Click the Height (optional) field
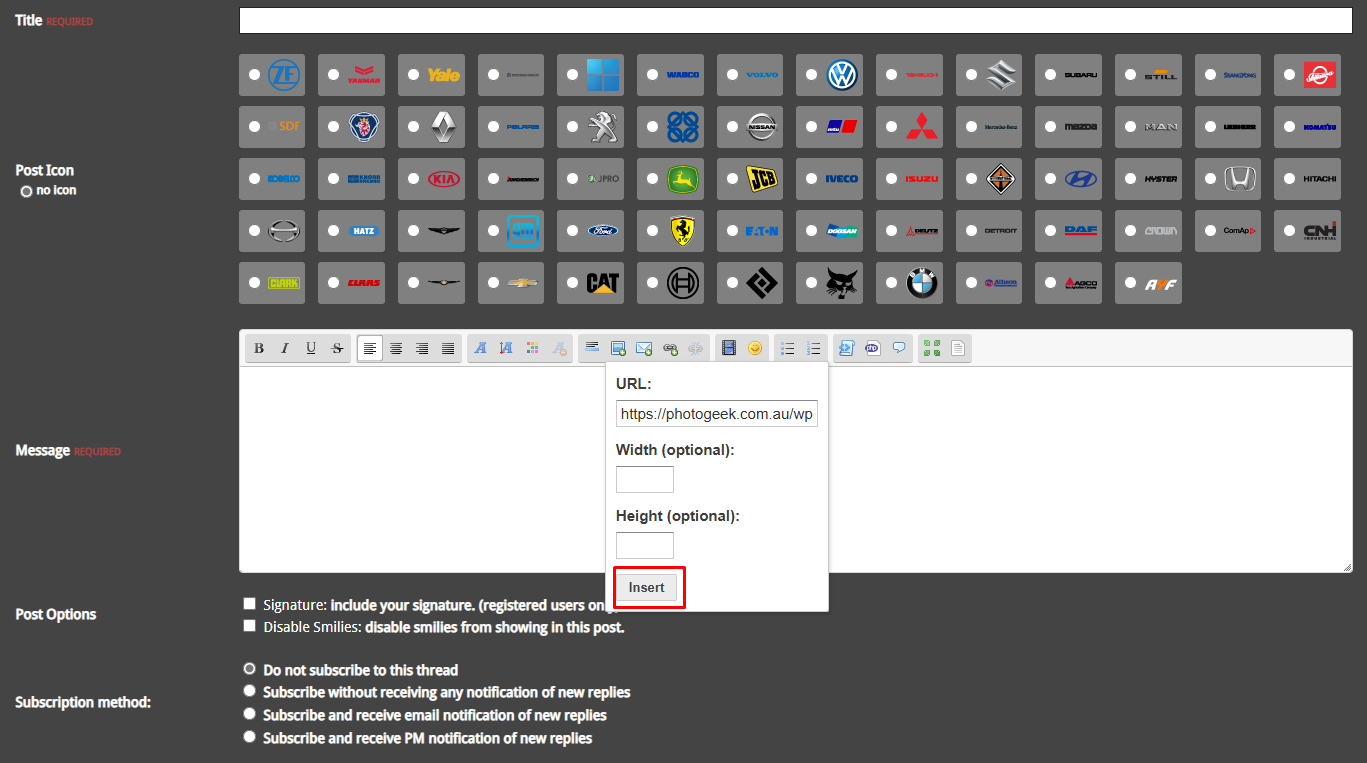The height and width of the screenshot is (763, 1367). (x=645, y=546)
